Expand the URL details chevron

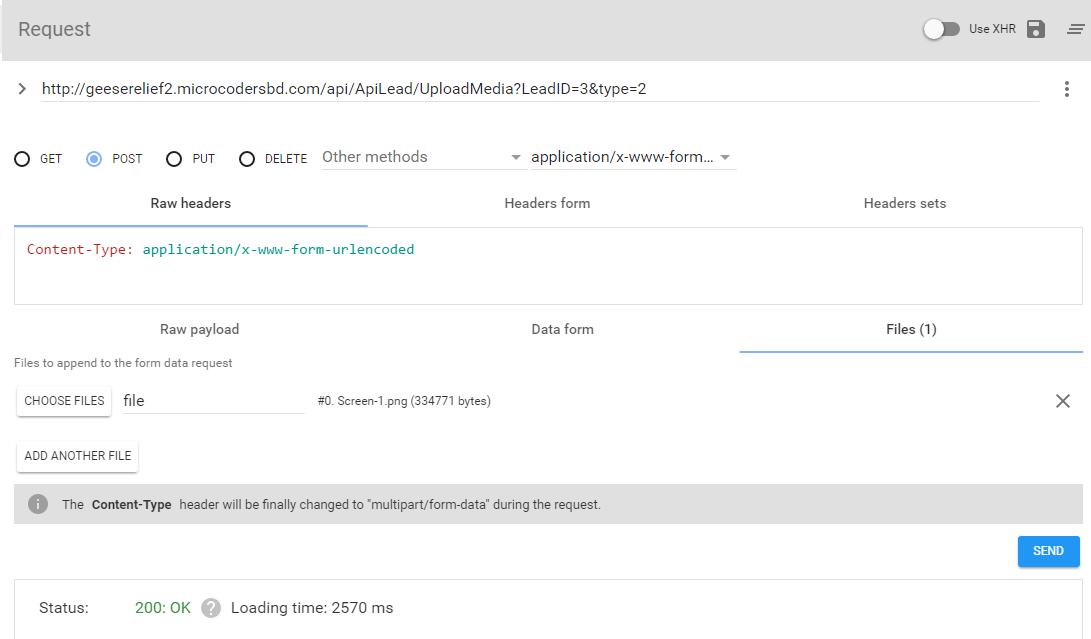pyautogui.click(x=22, y=89)
